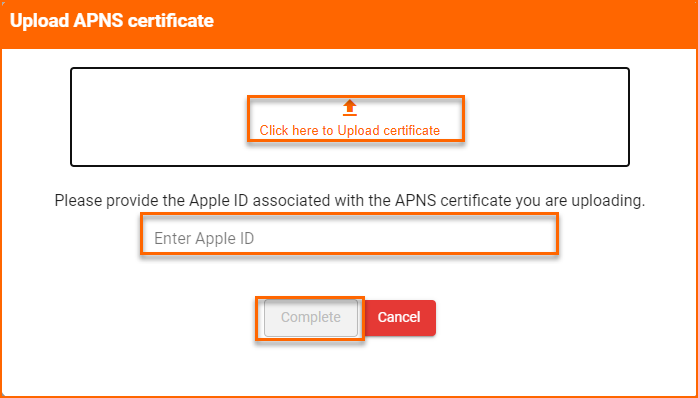
Task: Open the 'Click here to Upload certificate' link
Action: coord(349,130)
